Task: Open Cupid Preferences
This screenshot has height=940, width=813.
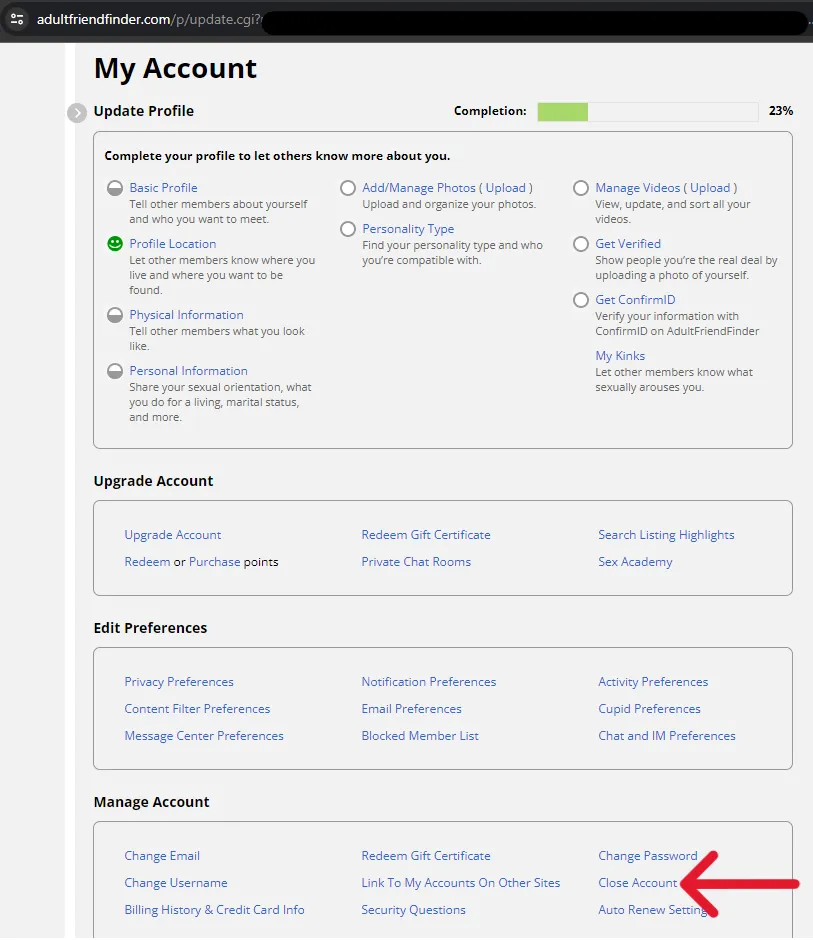Action: point(649,709)
